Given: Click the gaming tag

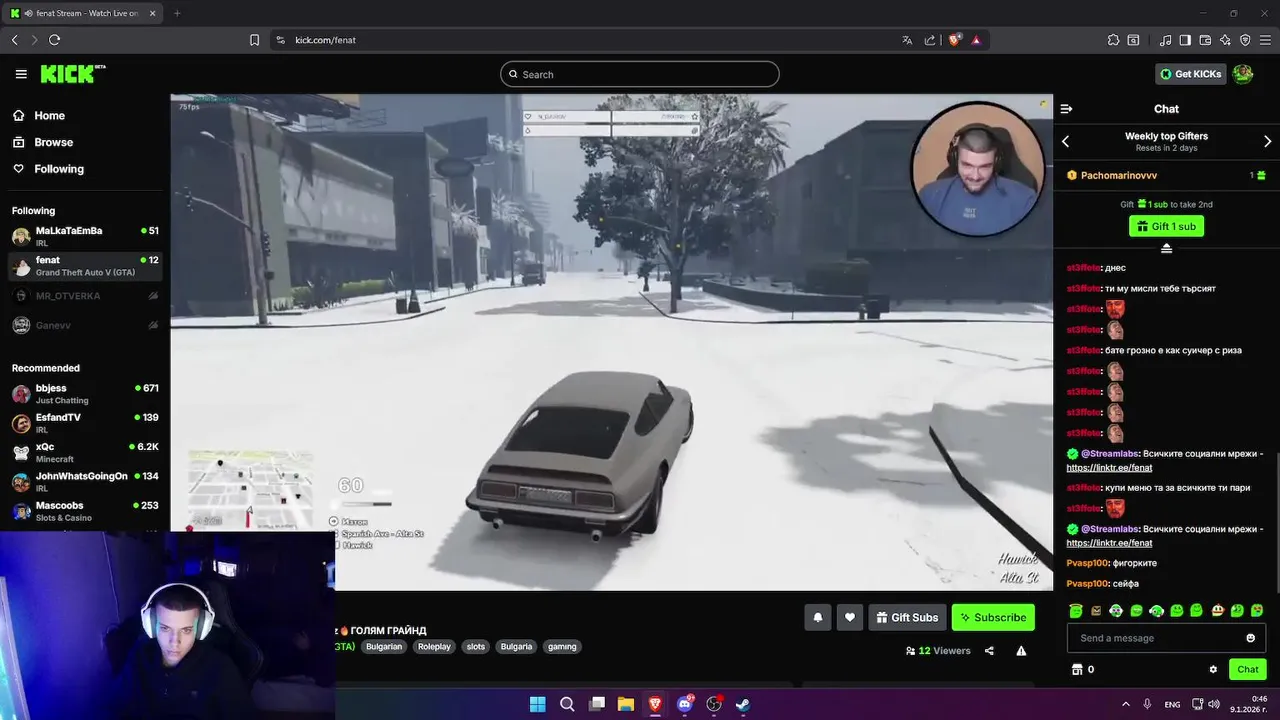Looking at the screenshot, I should pos(562,647).
